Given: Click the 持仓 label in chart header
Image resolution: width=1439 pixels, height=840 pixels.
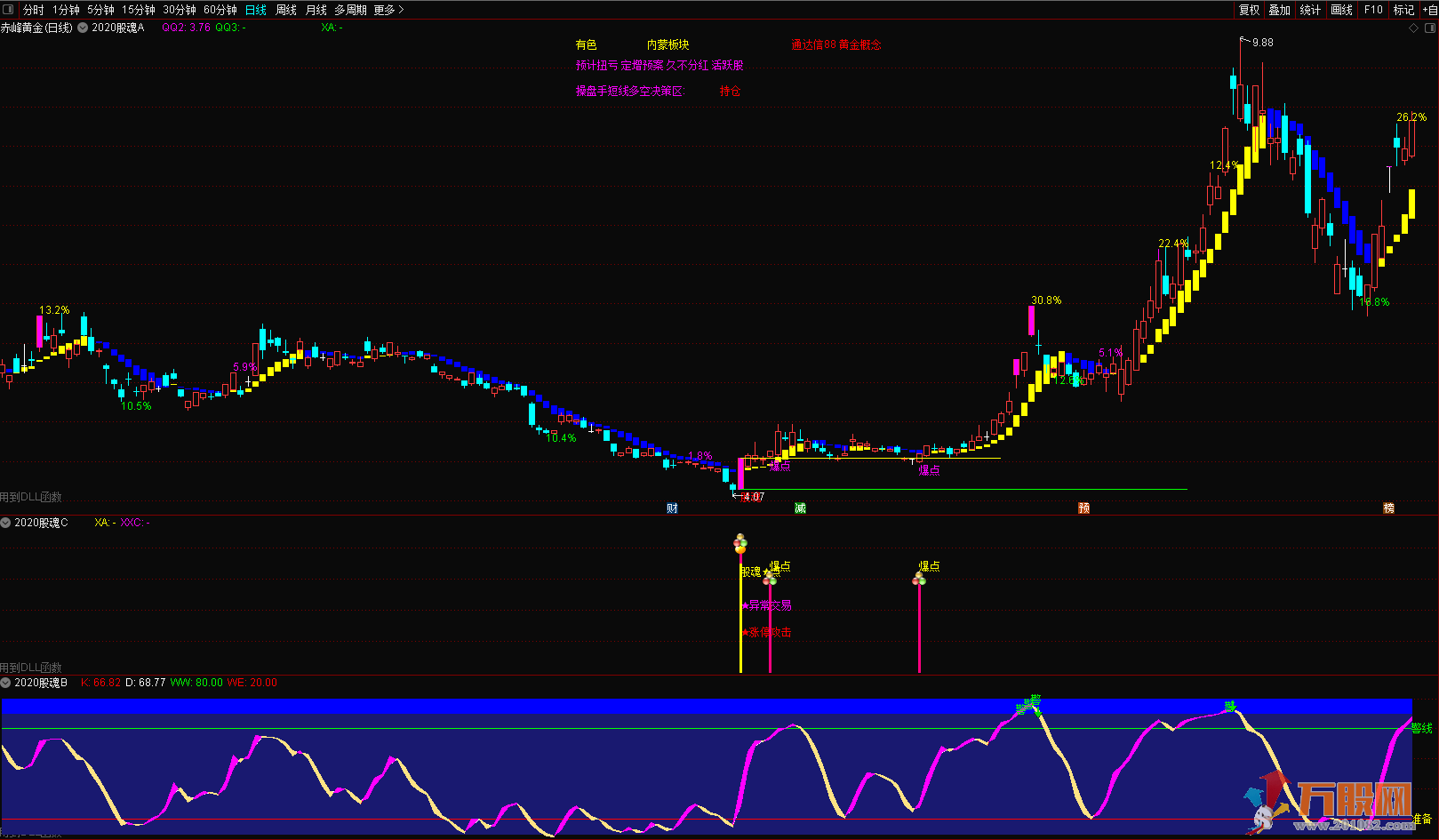Looking at the screenshot, I should (730, 91).
